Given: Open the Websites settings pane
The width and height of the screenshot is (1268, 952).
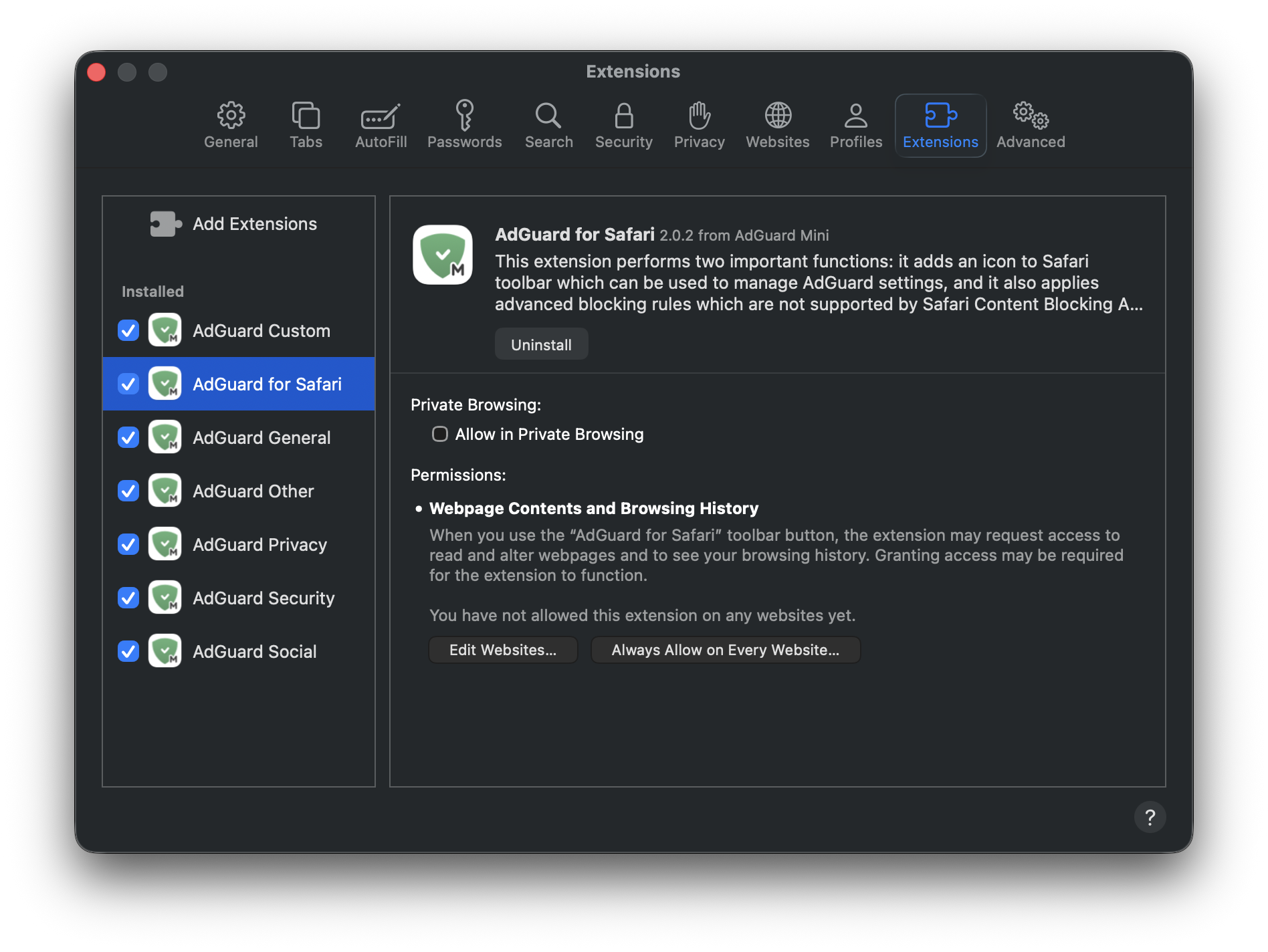Looking at the screenshot, I should (x=777, y=124).
